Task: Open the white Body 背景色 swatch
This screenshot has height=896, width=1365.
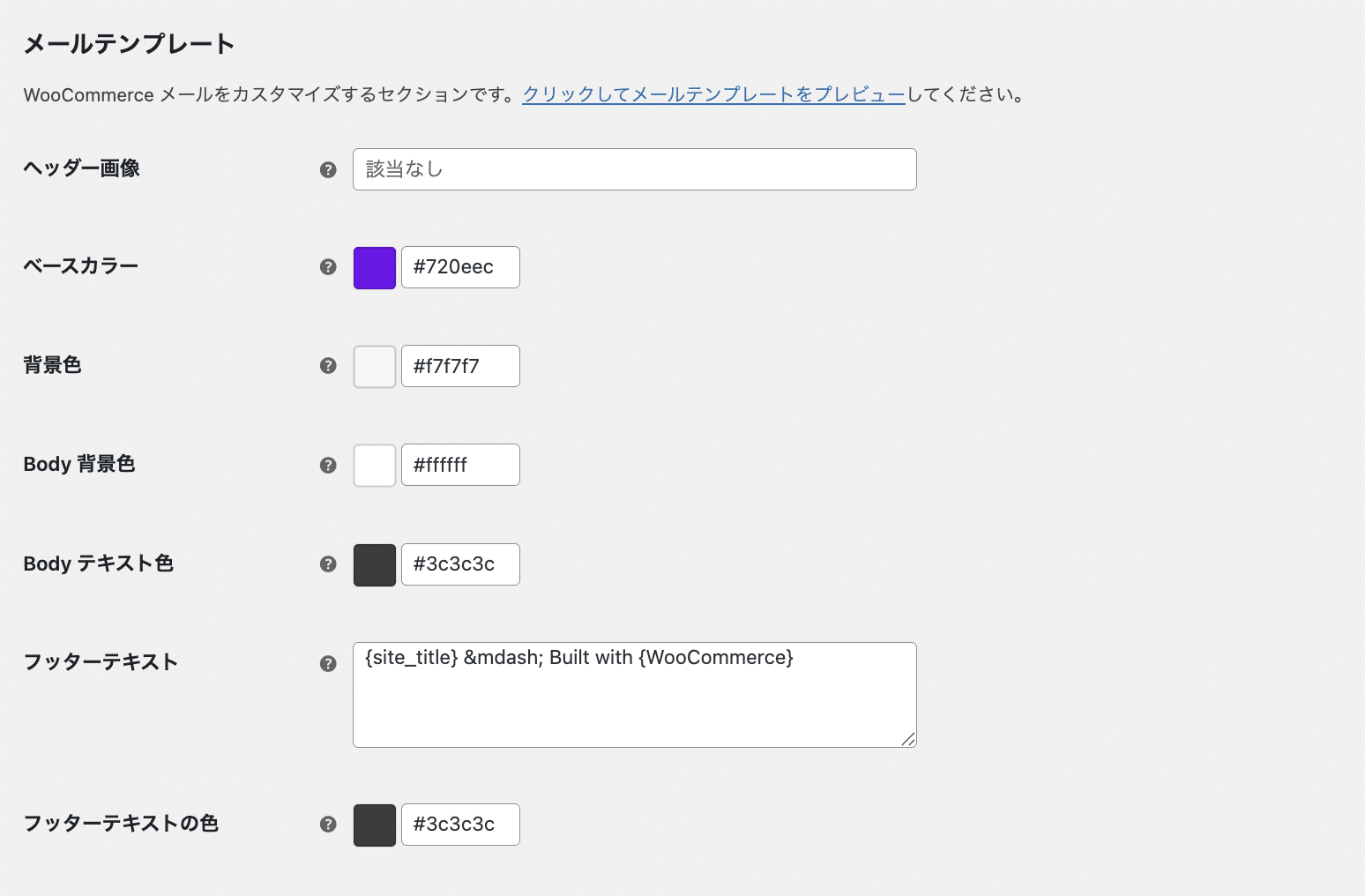Action: pos(375,465)
